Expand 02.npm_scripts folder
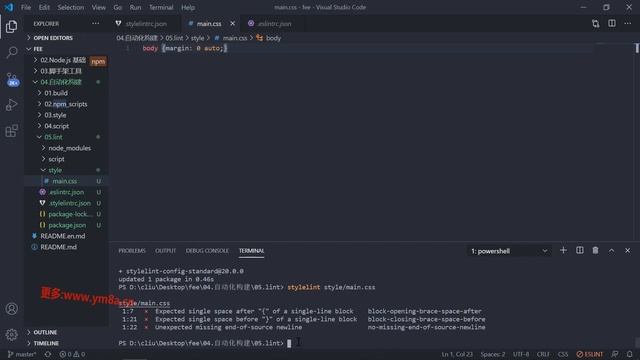 pyautogui.click(x=66, y=104)
